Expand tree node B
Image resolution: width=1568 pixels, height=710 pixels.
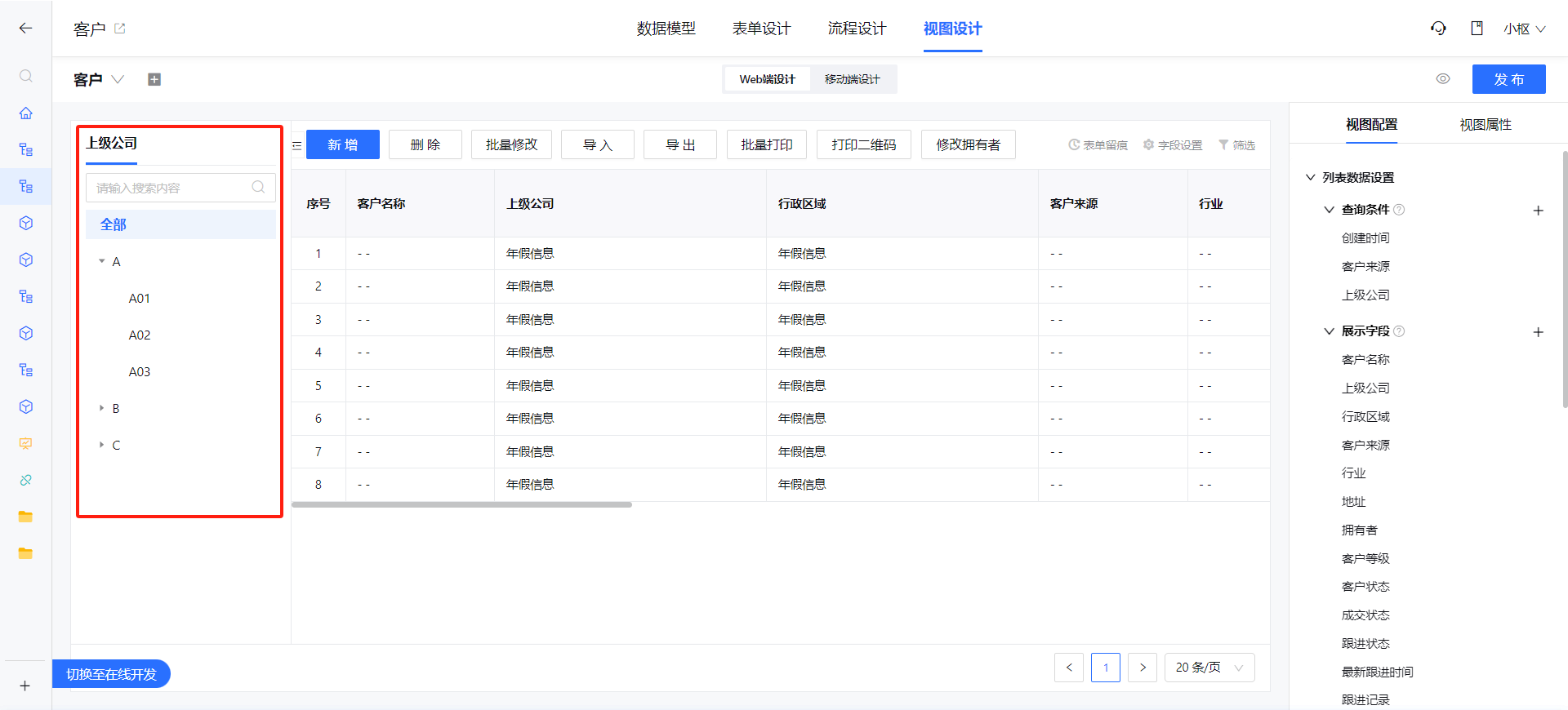[x=101, y=408]
